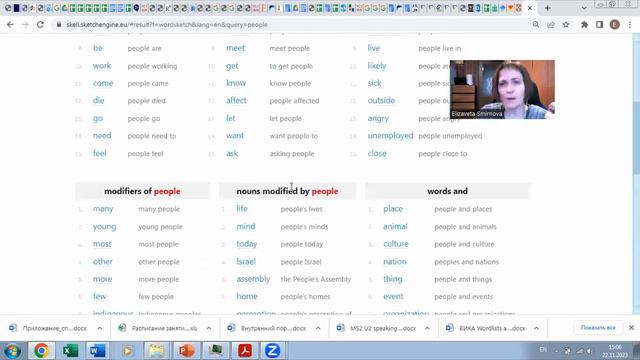Viewport: 640px width, 360px height.
Task: Open Adobe Acrobat from the taskbar
Action: pos(244,351)
